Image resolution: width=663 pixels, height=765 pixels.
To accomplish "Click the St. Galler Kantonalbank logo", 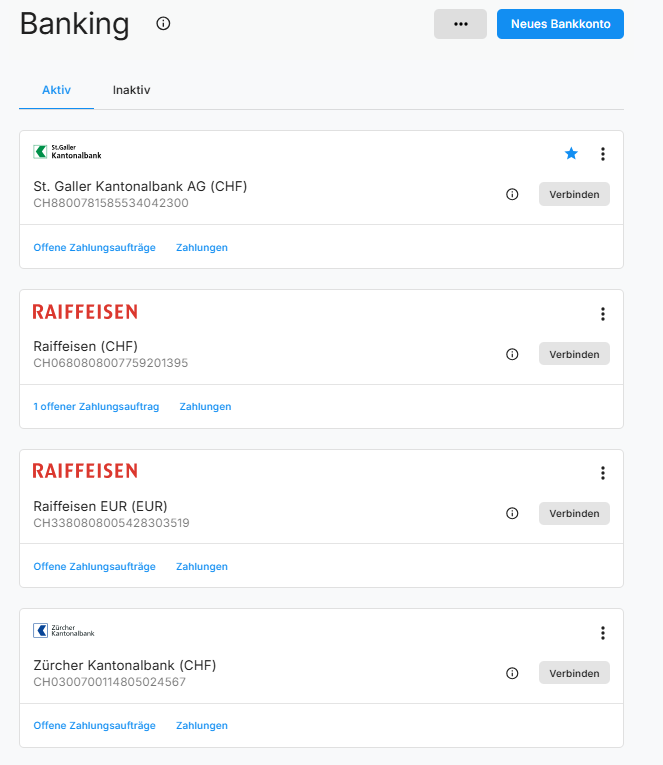I will (x=67, y=152).
